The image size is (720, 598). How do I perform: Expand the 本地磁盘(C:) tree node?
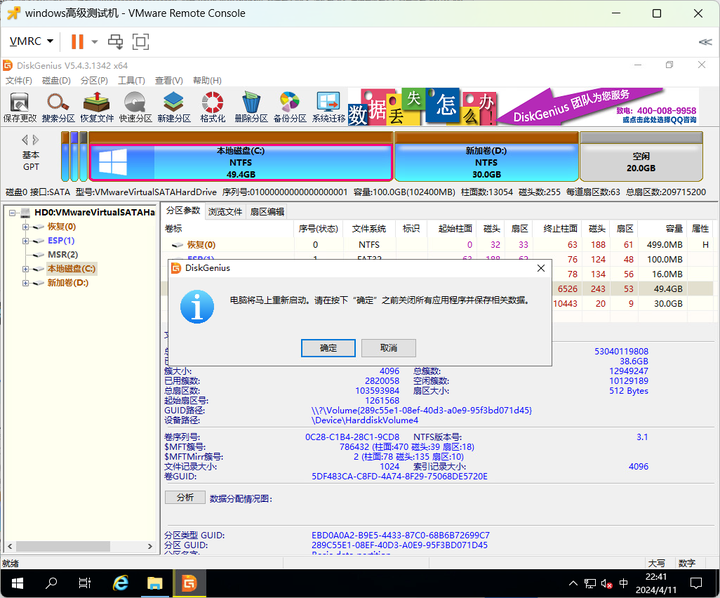tap(26, 269)
